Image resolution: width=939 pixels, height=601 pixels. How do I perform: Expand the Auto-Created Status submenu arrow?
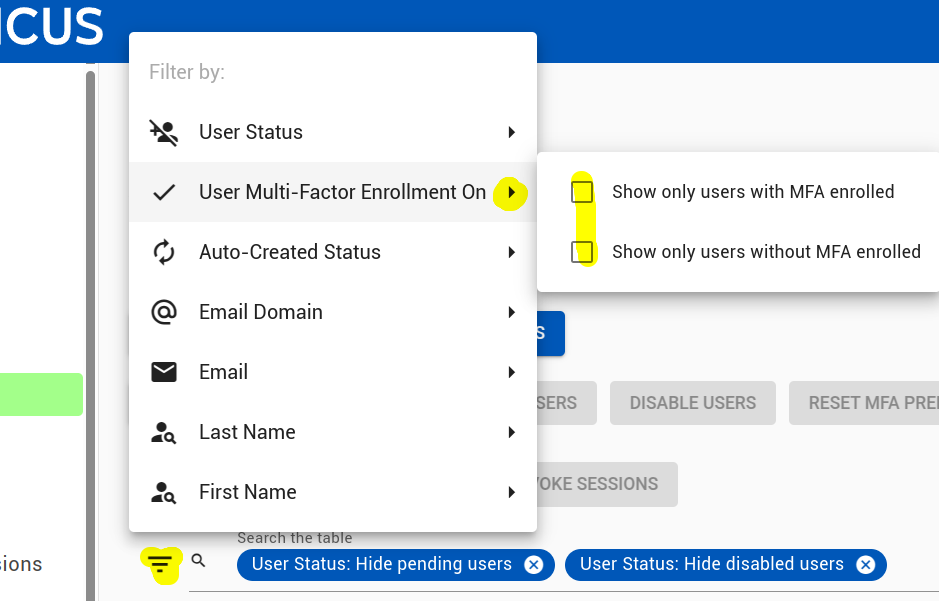point(511,252)
